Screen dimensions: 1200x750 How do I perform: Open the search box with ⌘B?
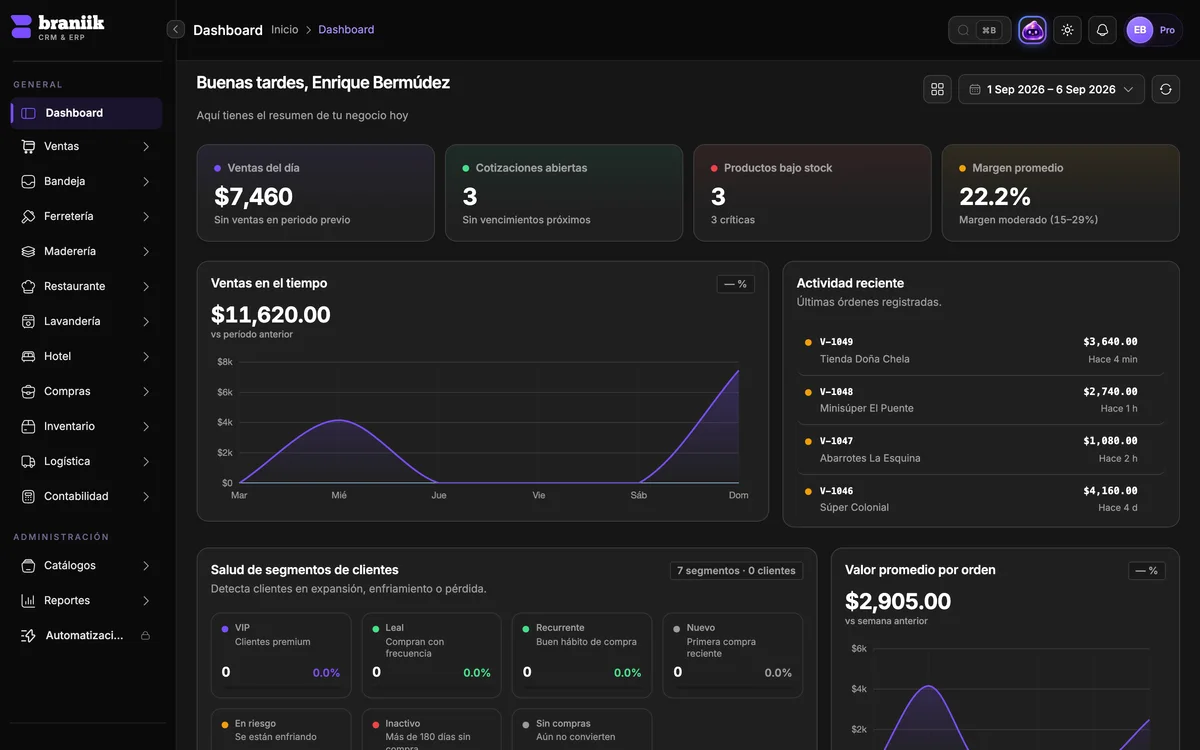[x=979, y=30]
